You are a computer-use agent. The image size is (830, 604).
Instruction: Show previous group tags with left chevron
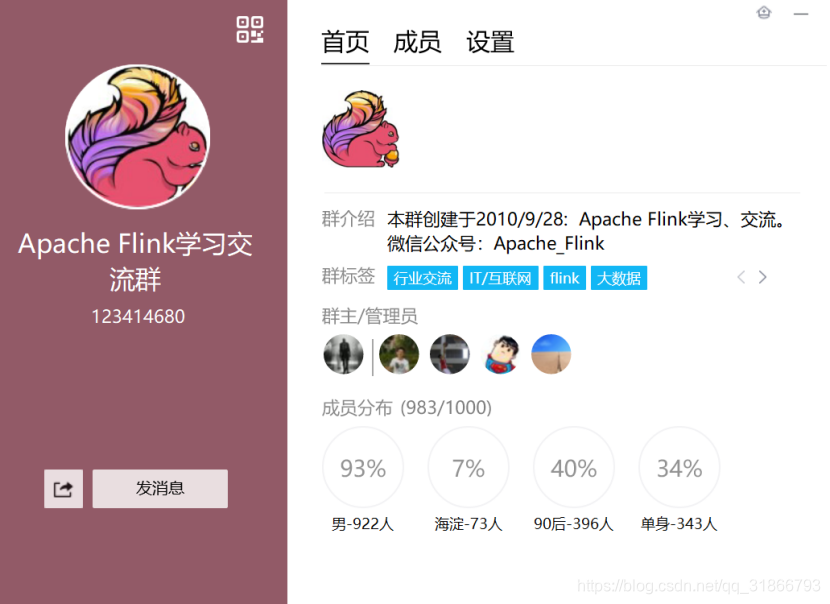[741, 277]
